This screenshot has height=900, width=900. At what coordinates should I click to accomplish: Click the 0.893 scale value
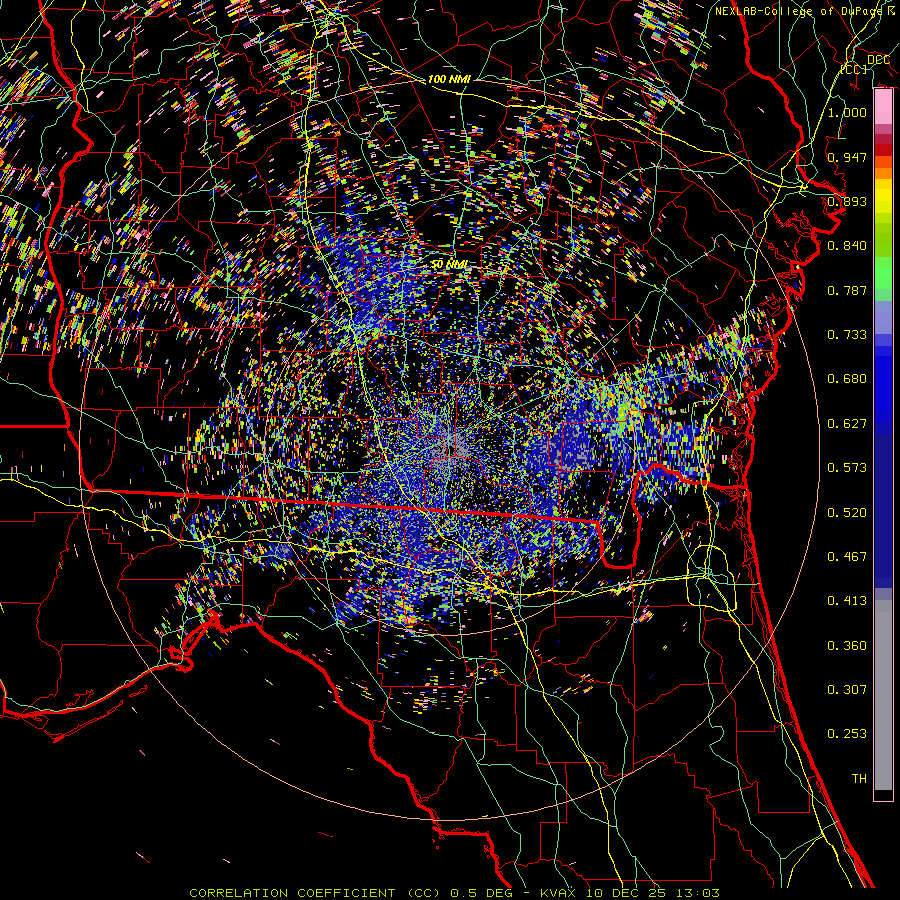[847, 201]
